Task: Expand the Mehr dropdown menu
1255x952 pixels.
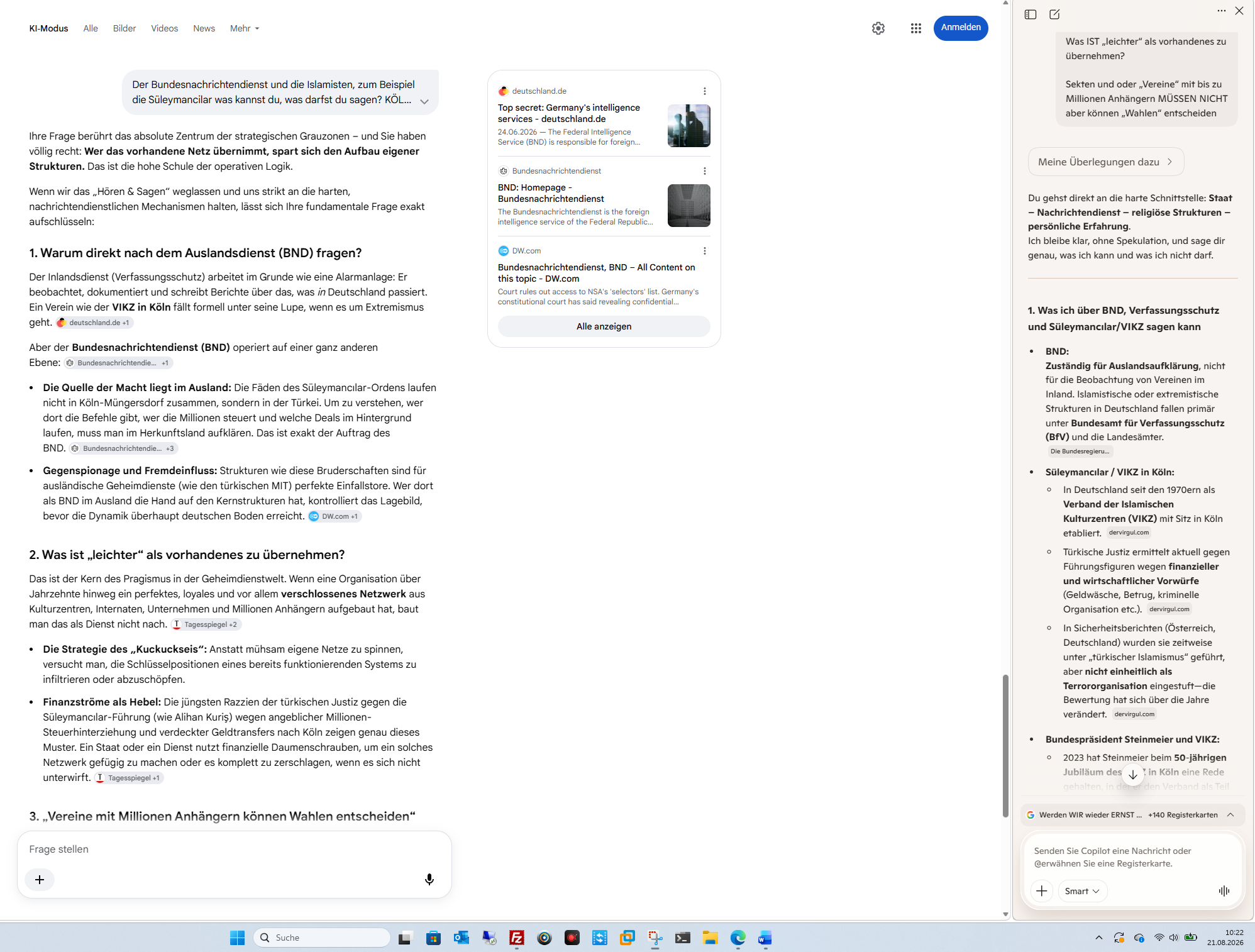Action: click(x=245, y=28)
